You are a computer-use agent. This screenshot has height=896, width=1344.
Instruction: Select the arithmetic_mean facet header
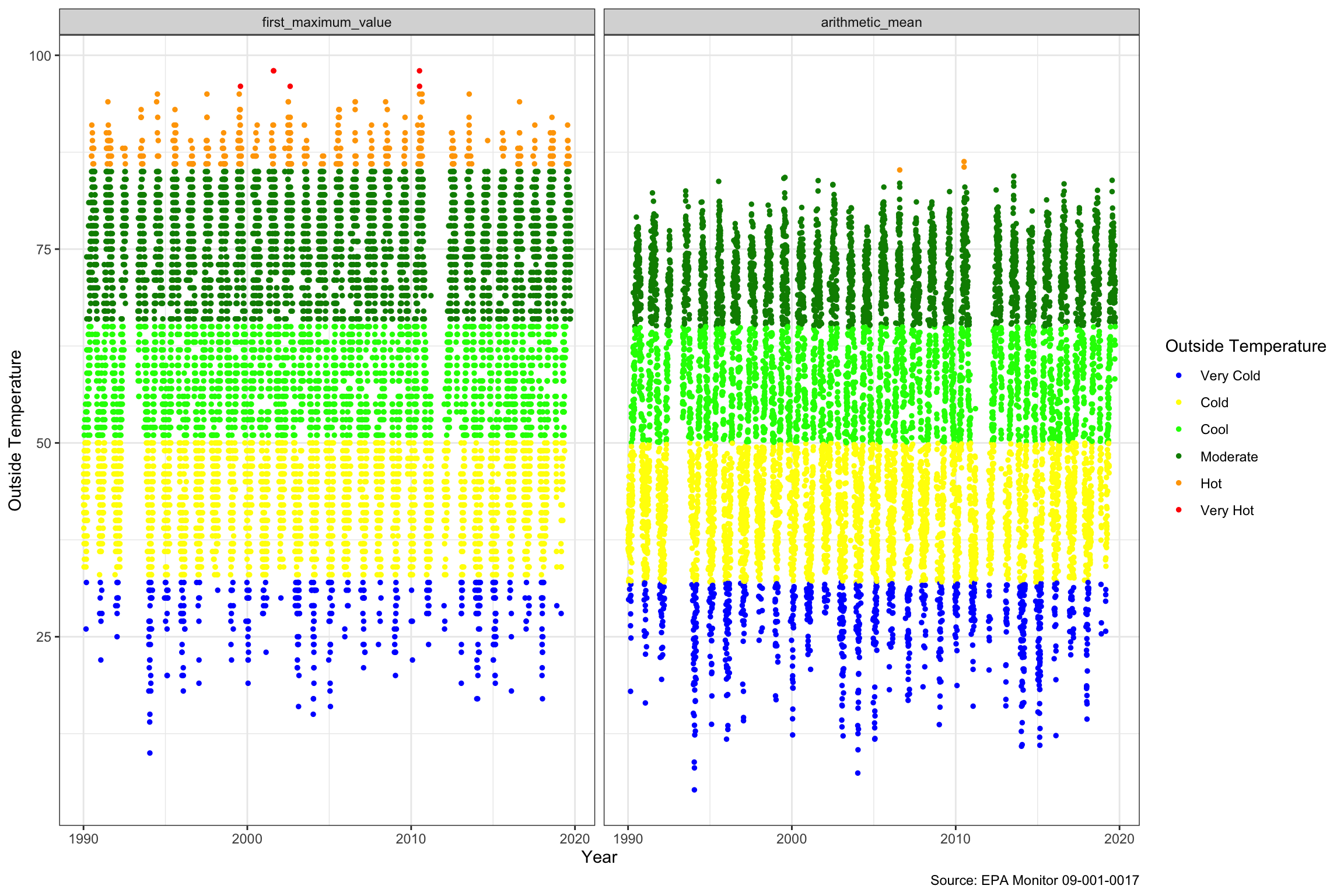[x=871, y=22]
